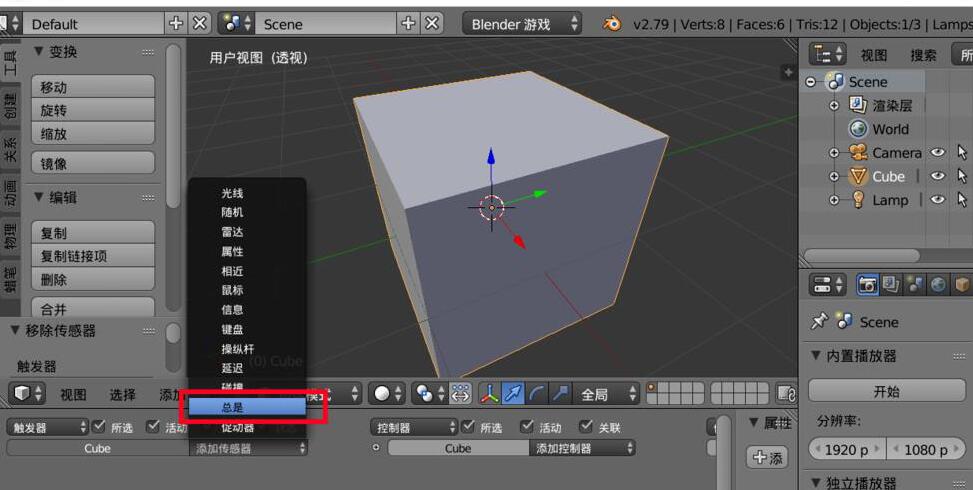Click the World globe icon in outliner
The image size is (973, 490).
coord(858,129)
